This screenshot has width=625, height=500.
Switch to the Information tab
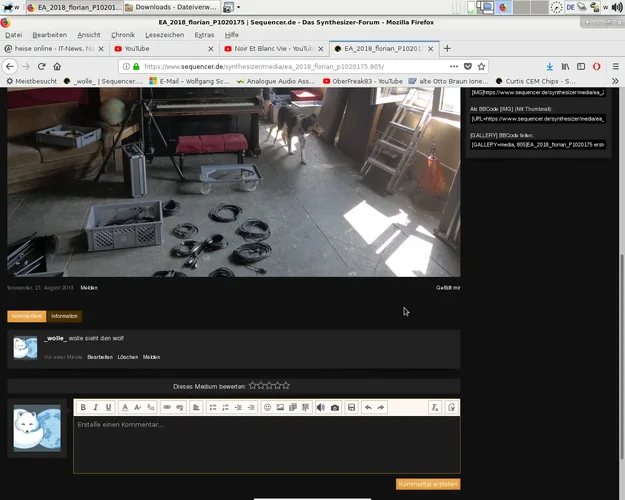click(64, 316)
